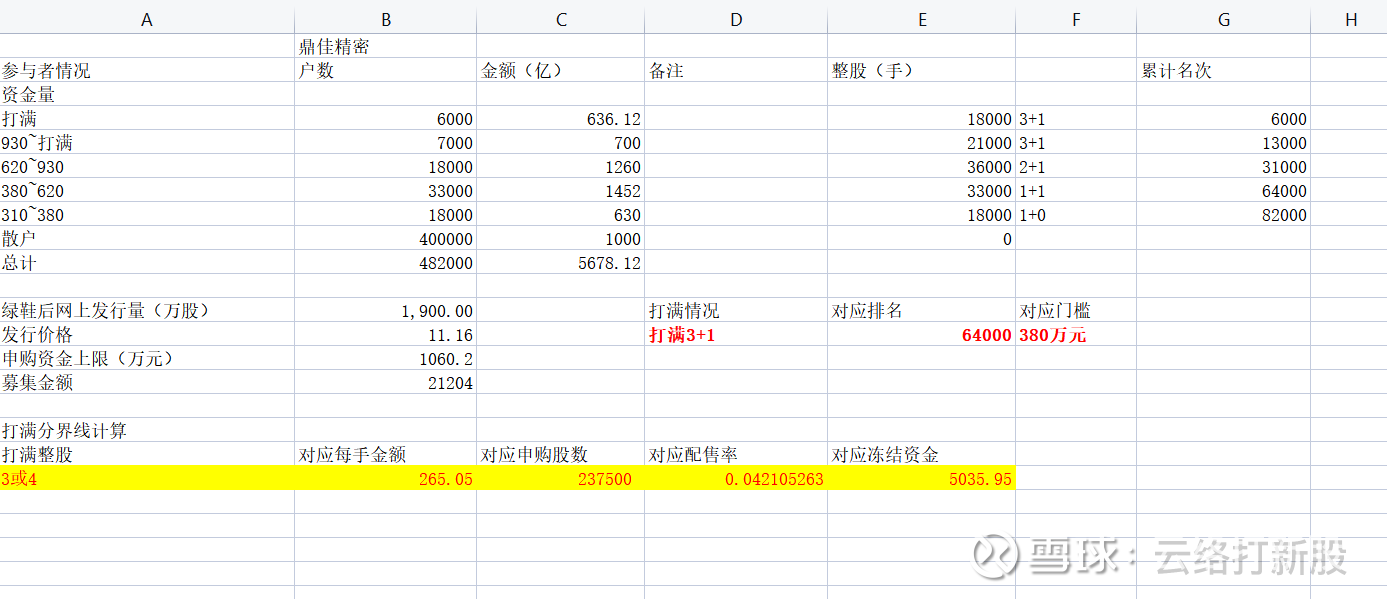Select column G header
This screenshot has width=1387, height=599.
click(1224, 20)
